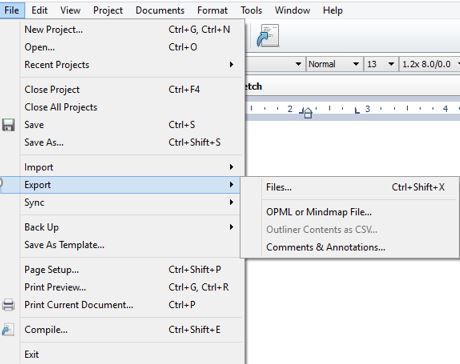This screenshot has width=460, height=364.
Task: Open the File menu
Action: point(12,10)
